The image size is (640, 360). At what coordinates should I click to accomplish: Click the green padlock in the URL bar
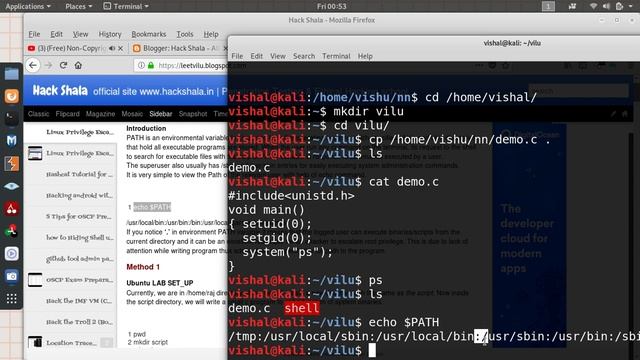151,65
